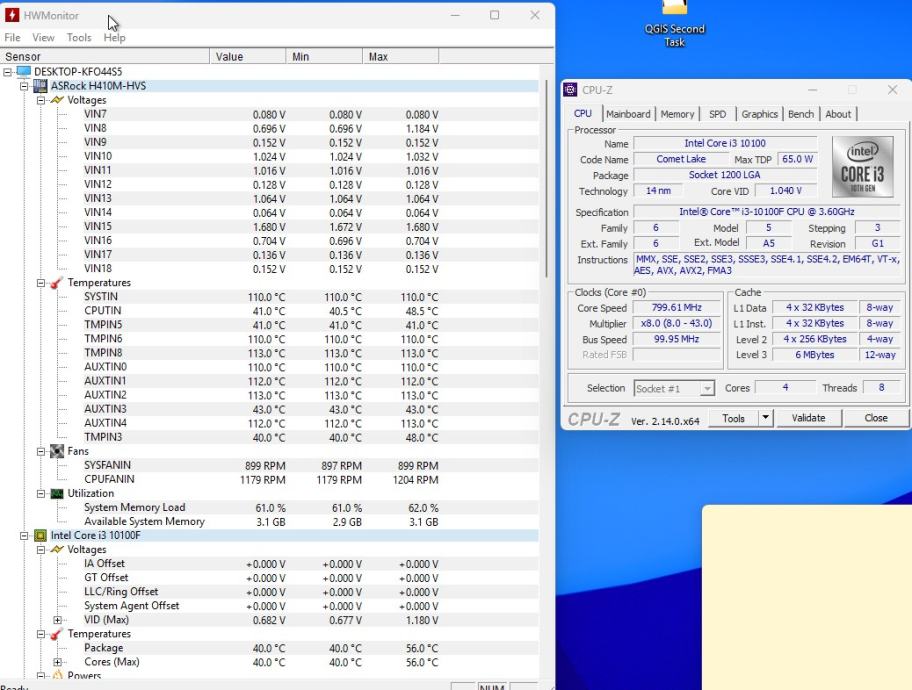
Task: Click the motherboard Temperatures thermometer icon
Action: pyautogui.click(x=57, y=283)
